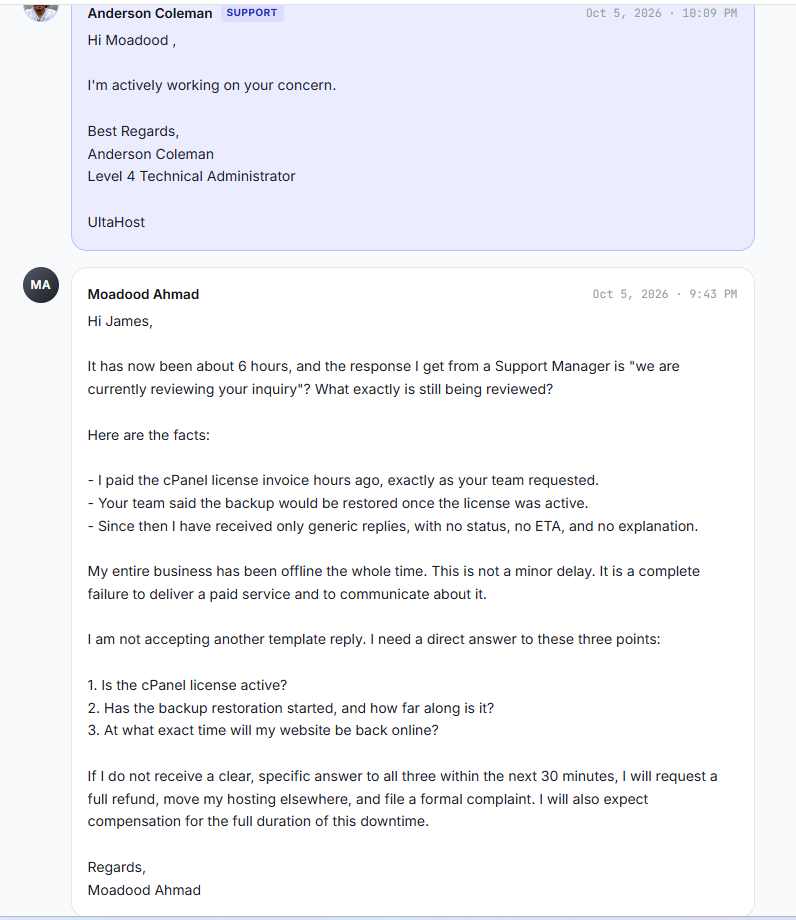Click the 'full refund' ultimatum paragraph
This screenshot has height=920, width=796.
pos(402,799)
